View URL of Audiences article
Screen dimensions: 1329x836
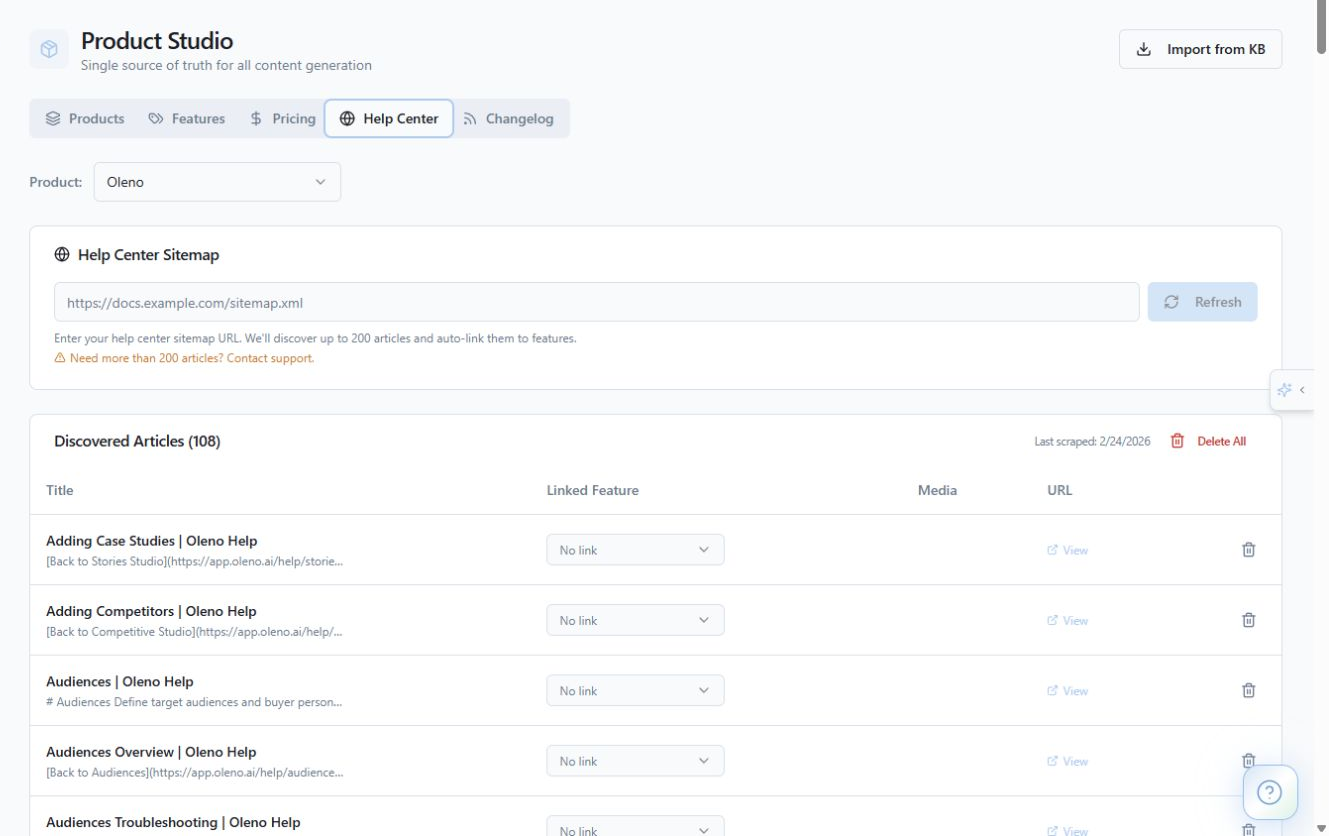pyautogui.click(x=1067, y=691)
